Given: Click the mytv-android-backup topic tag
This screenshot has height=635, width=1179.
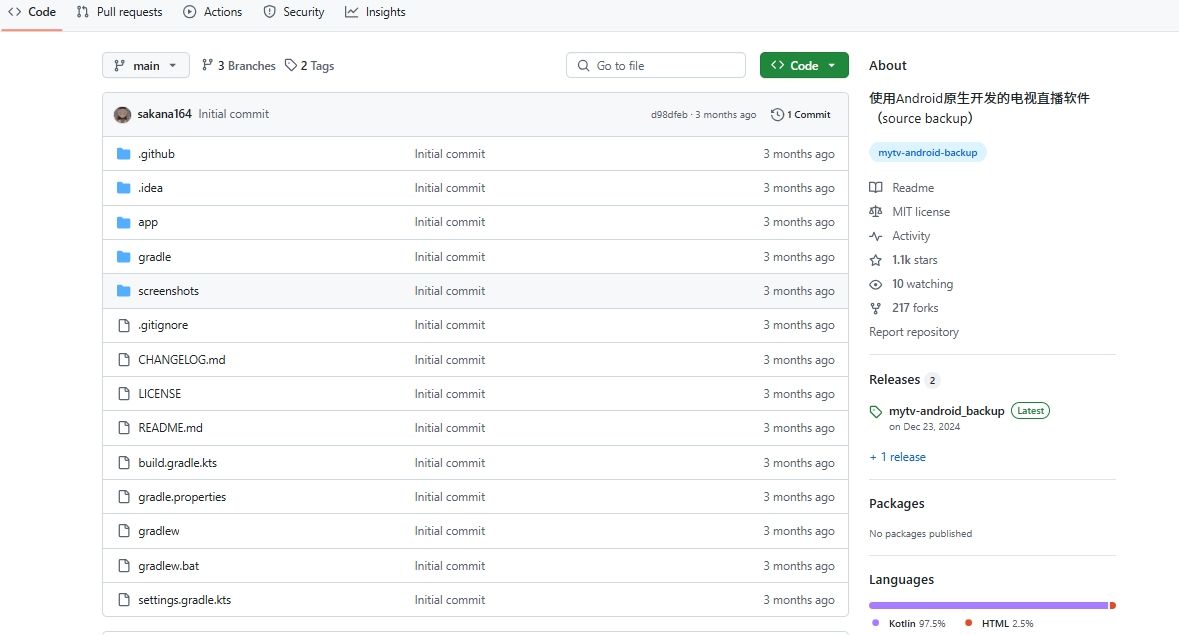Looking at the screenshot, I should click(x=928, y=153).
